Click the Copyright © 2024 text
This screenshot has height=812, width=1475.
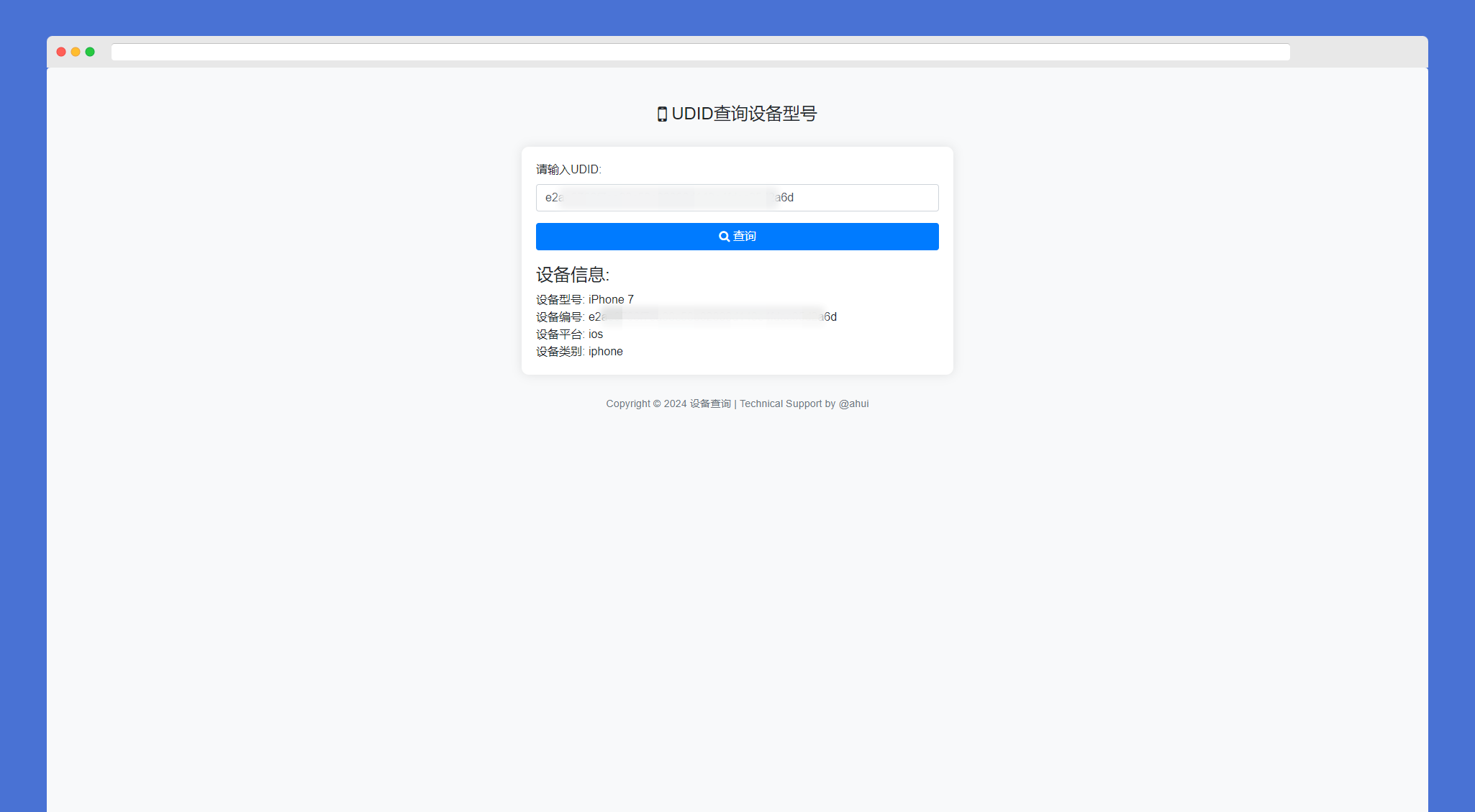[x=646, y=404]
